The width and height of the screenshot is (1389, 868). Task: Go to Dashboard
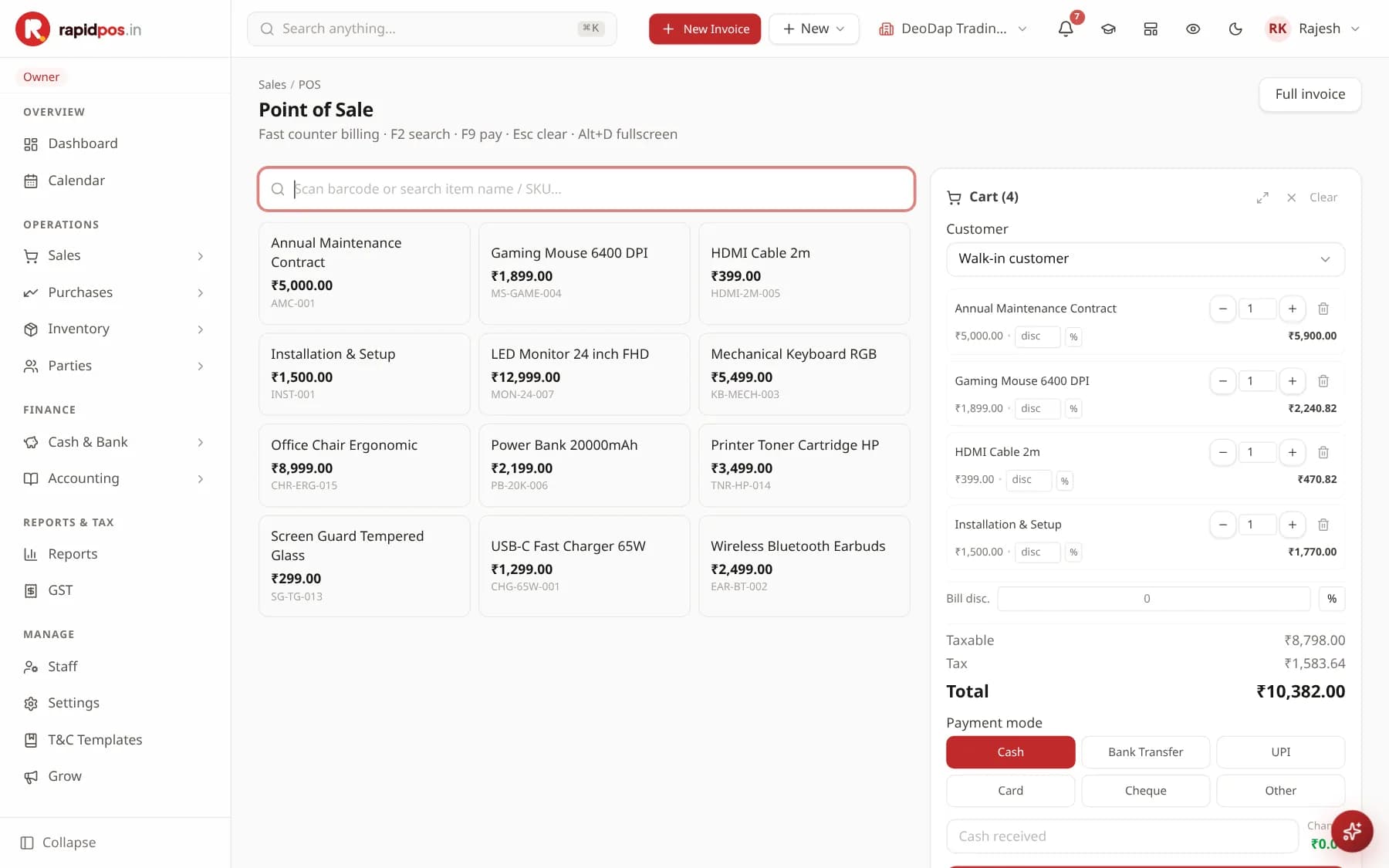coord(115,144)
